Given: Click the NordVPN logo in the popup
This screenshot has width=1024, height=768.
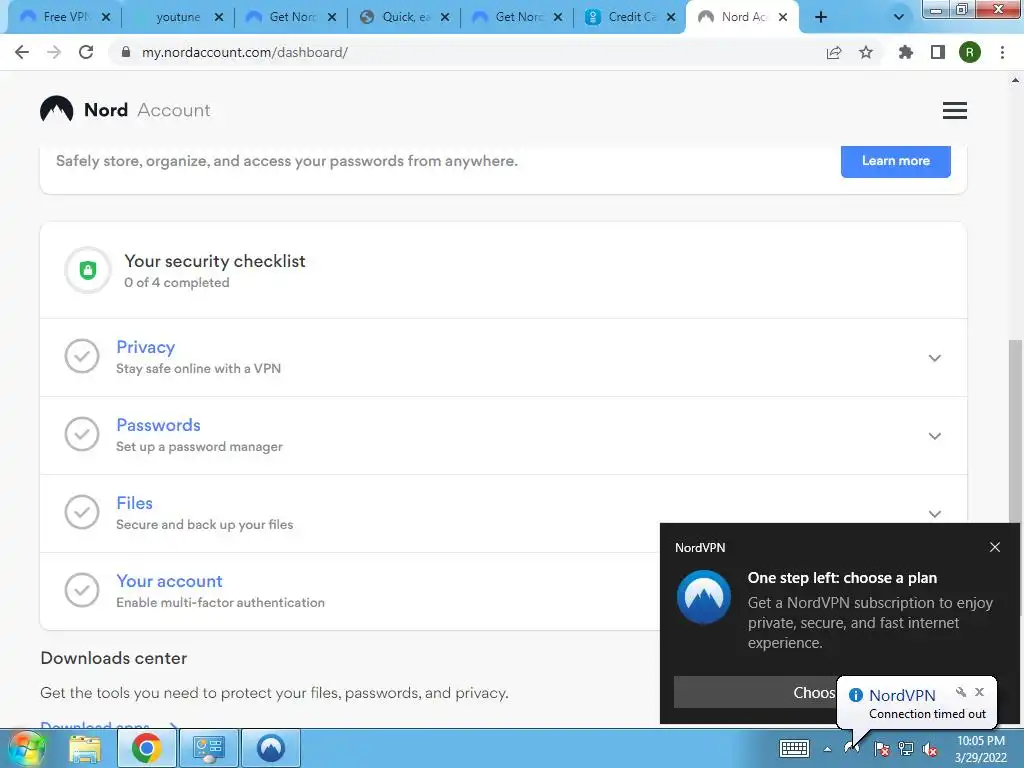Looking at the screenshot, I should 704,598.
